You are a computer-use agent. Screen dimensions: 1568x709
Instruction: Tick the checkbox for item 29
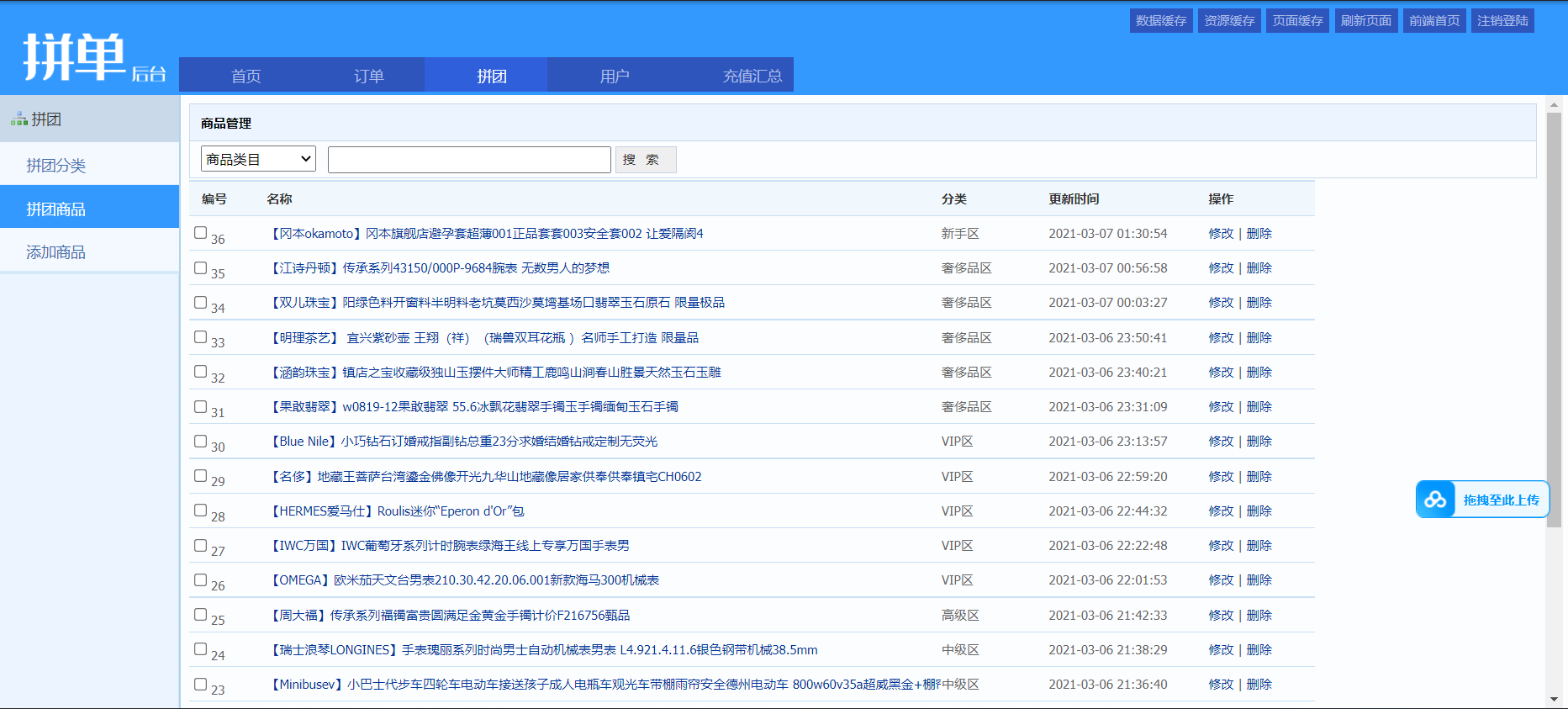(200, 475)
